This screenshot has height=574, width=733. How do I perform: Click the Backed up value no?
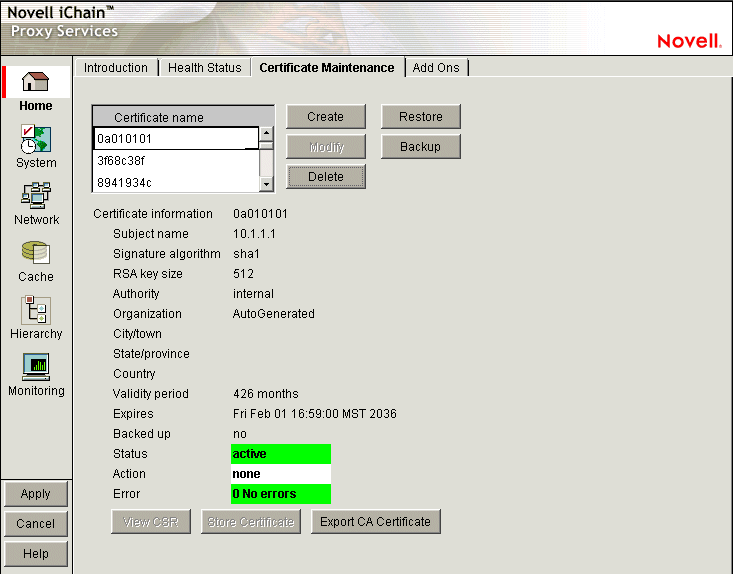coord(239,434)
